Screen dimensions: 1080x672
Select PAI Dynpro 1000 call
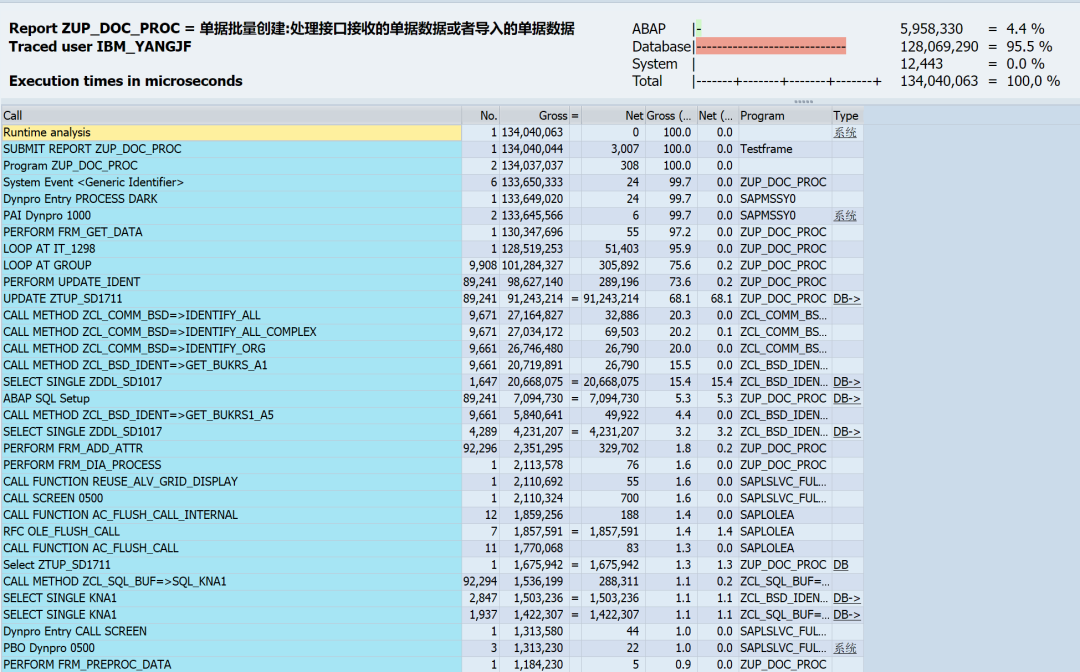point(47,216)
